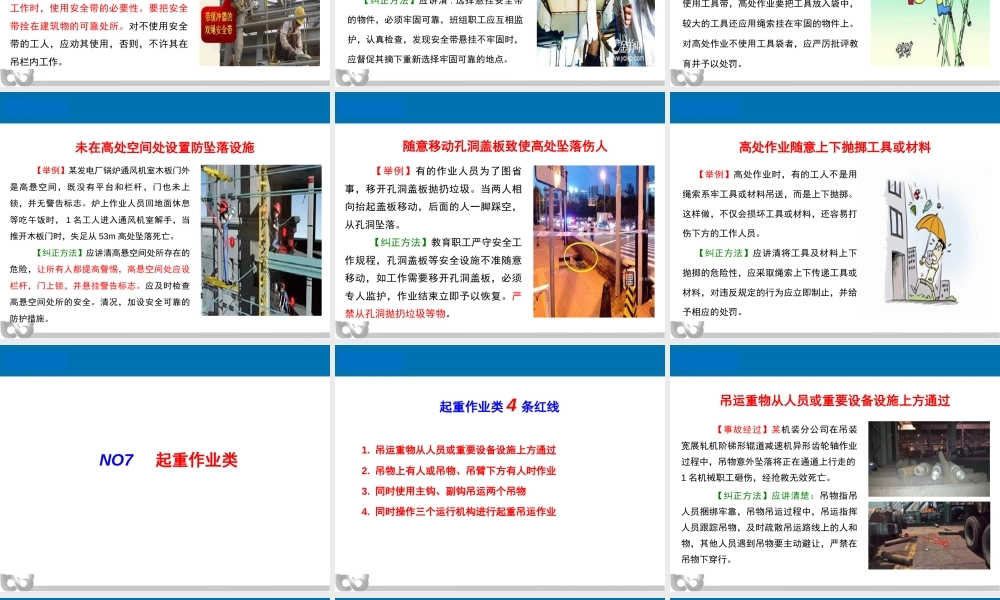The height and width of the screenshot is (600, 1000).
Task: Click list item 3 同时使用主钩、副钩吊运两个吊物
Action: (444, 491)
